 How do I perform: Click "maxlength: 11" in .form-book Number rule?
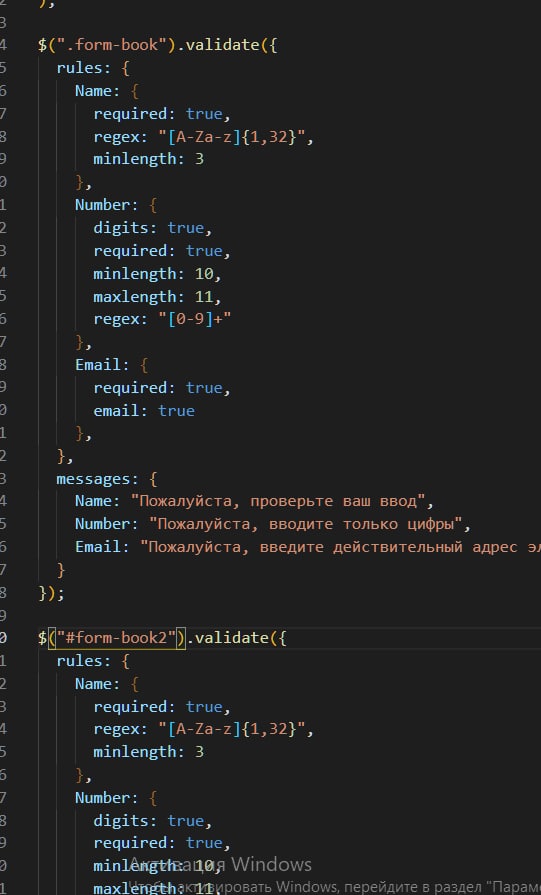154,296
